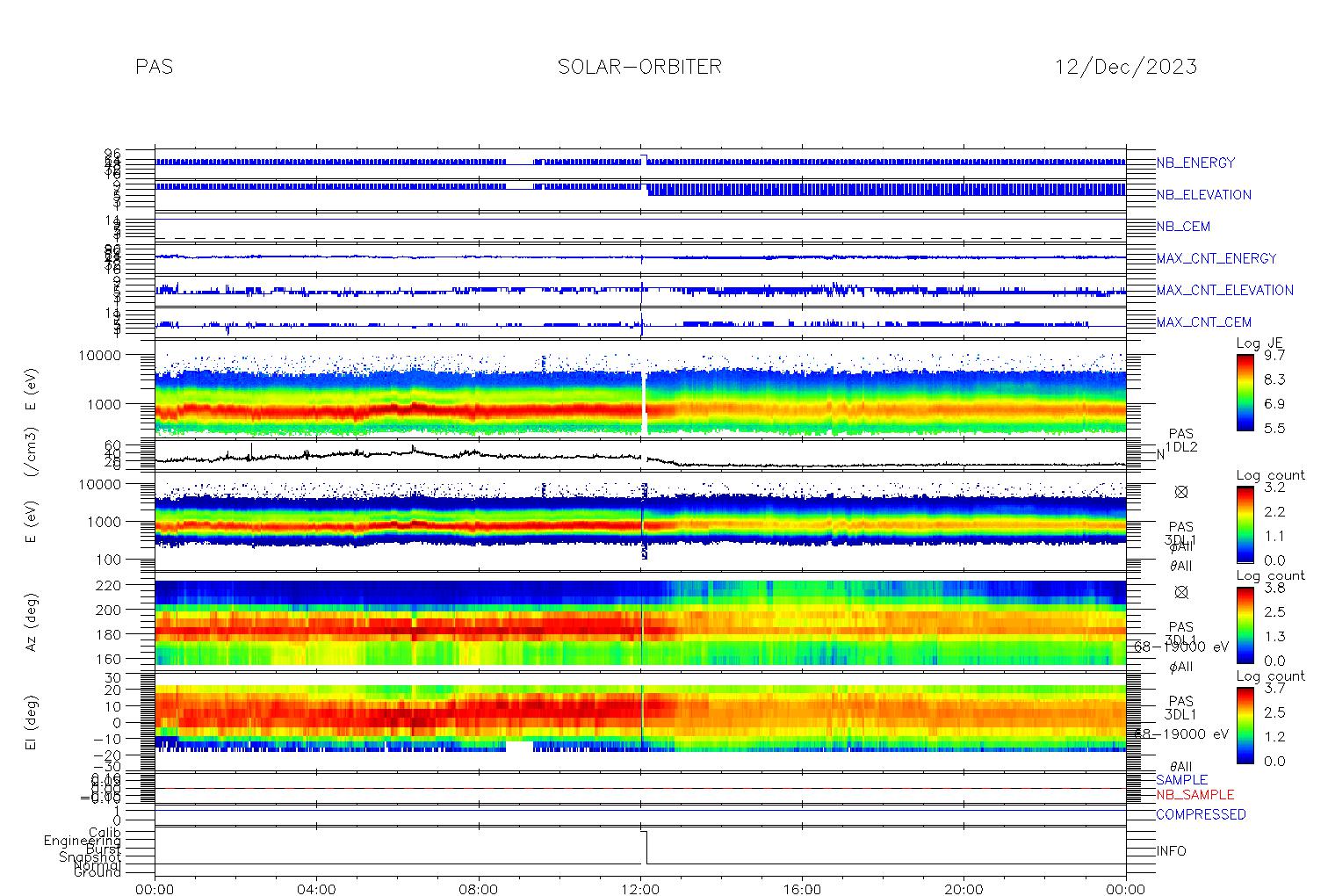Click the Az (deg) axis label
Viewport: 1328px width, 896px height.
[32, 622]
